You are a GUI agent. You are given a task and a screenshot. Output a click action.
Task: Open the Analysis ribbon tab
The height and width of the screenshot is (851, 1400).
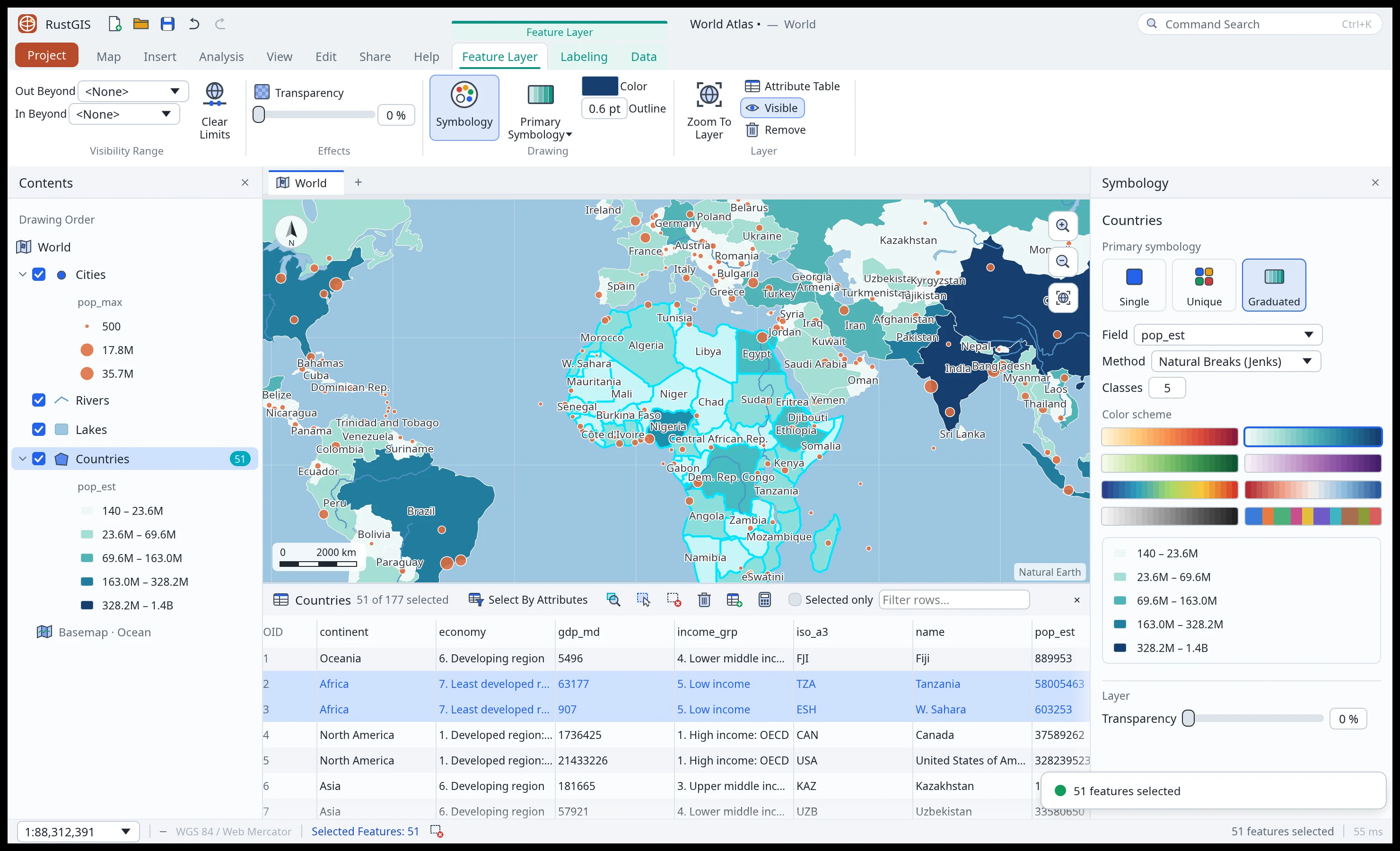221,57
